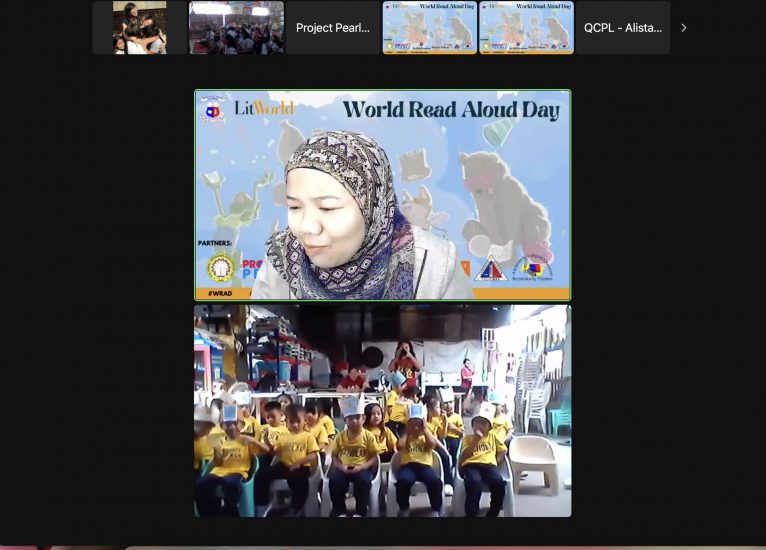This screenshot has width=766, height=550.
Task: Click the #WRAD hashtag on the orange bar
Action: pyautogui.click(x=220, y=294)
